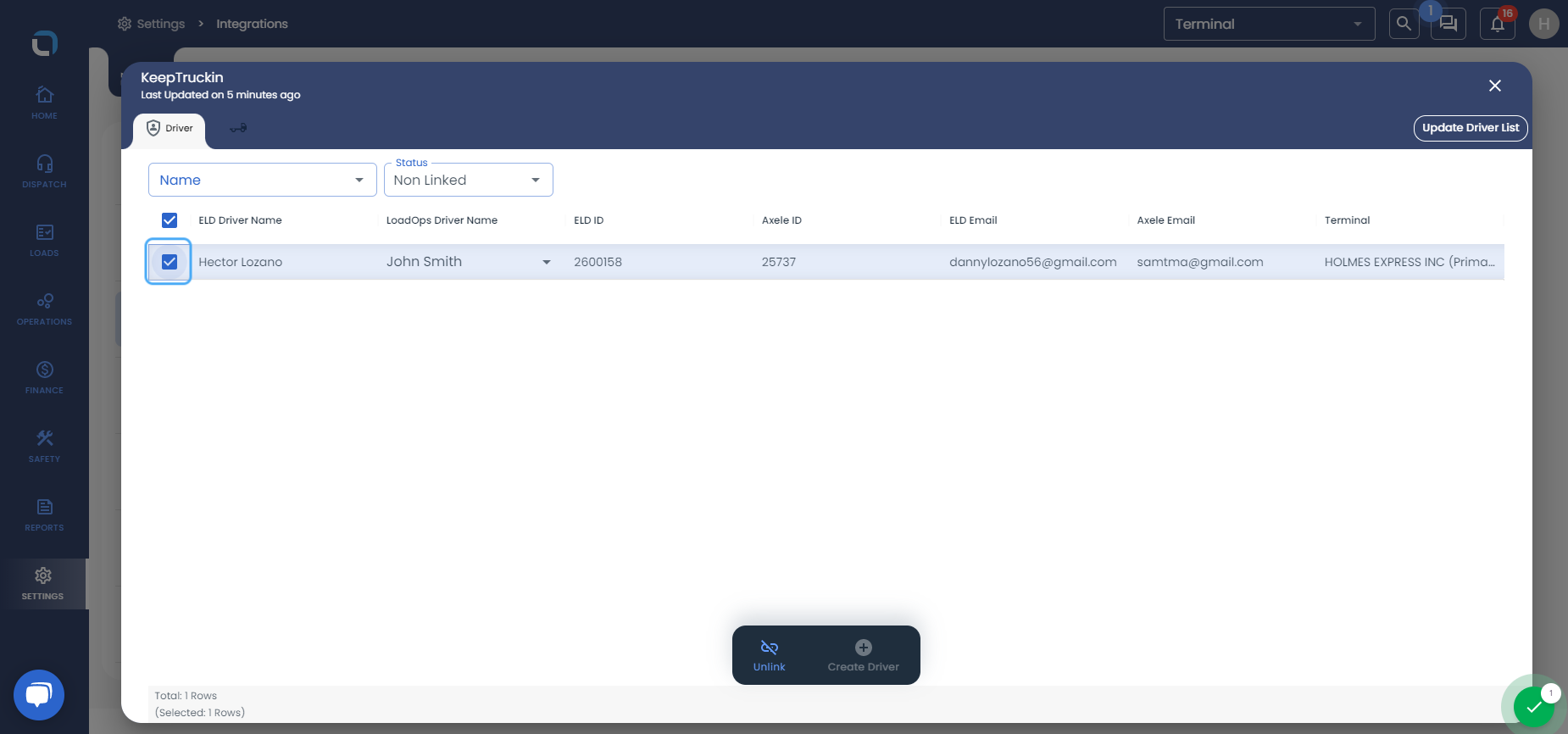Sort by ELD Driver Name column
Screen dimensions: 1568x734
[240, 220]
